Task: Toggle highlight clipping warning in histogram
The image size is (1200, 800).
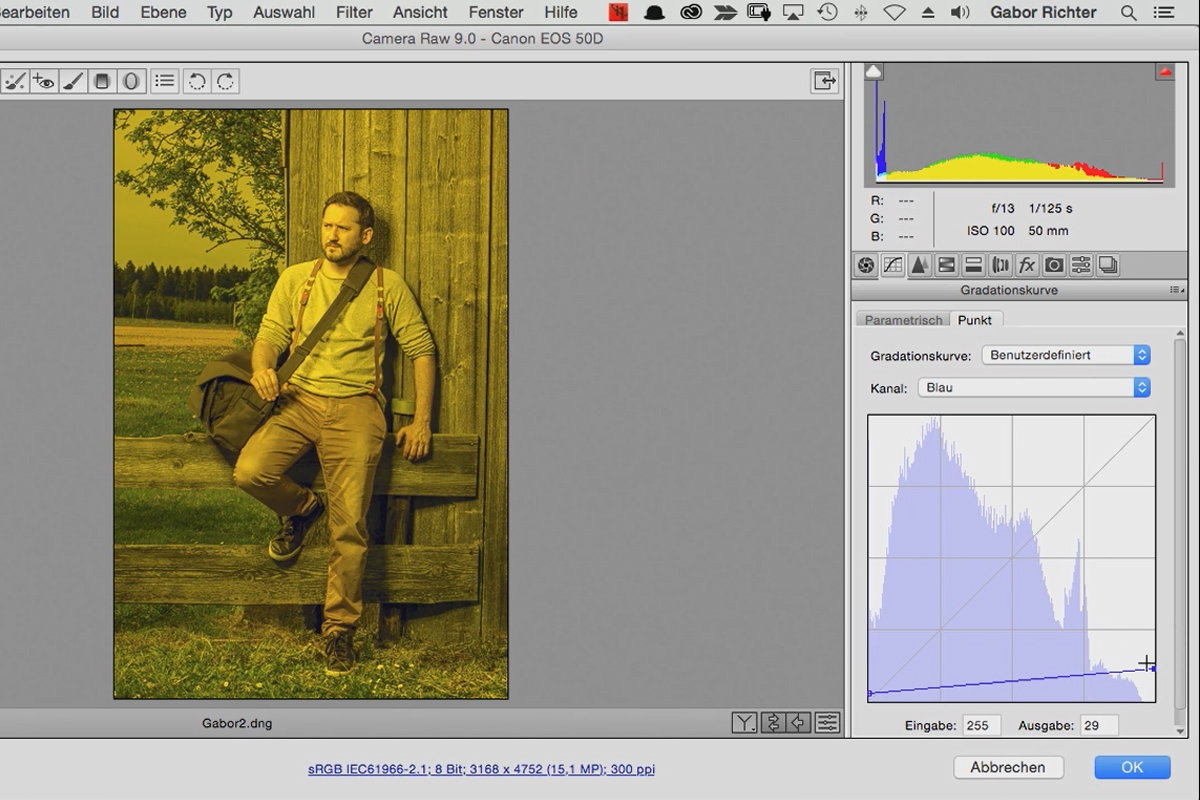Action: (x=1165, y=72)
